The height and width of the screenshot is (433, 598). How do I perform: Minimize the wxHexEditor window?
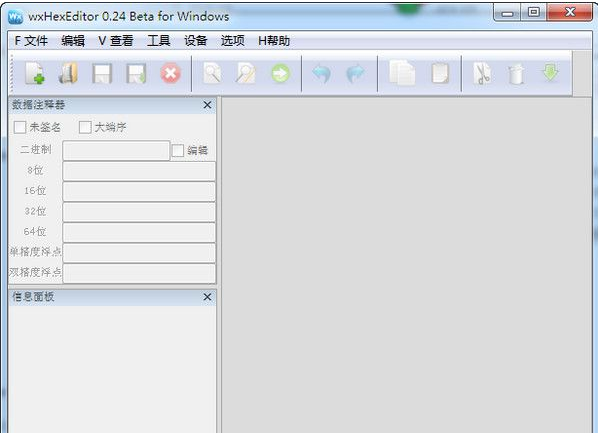pyautogui.click(x=508, y=13)
